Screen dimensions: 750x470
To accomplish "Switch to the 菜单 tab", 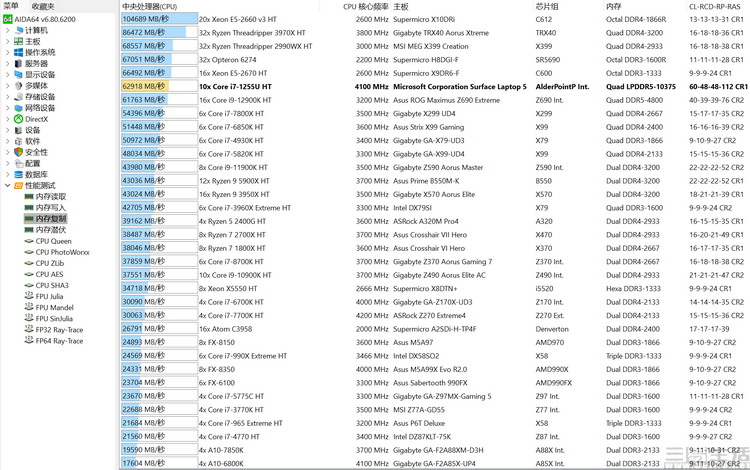I will (x=11, y=6).
